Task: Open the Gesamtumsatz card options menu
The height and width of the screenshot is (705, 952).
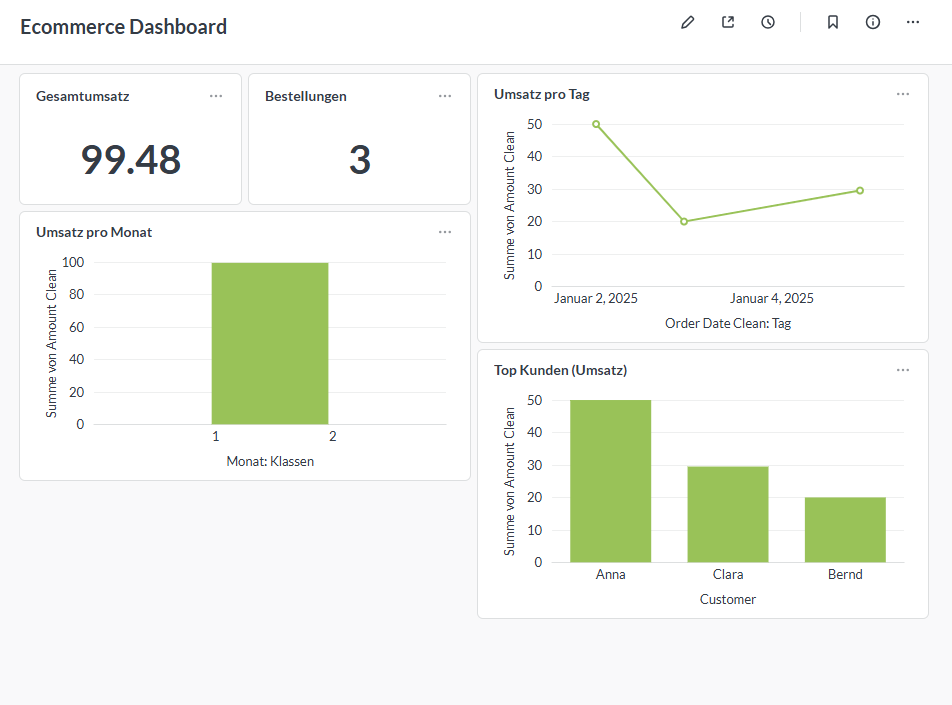Action: (216, 96)
